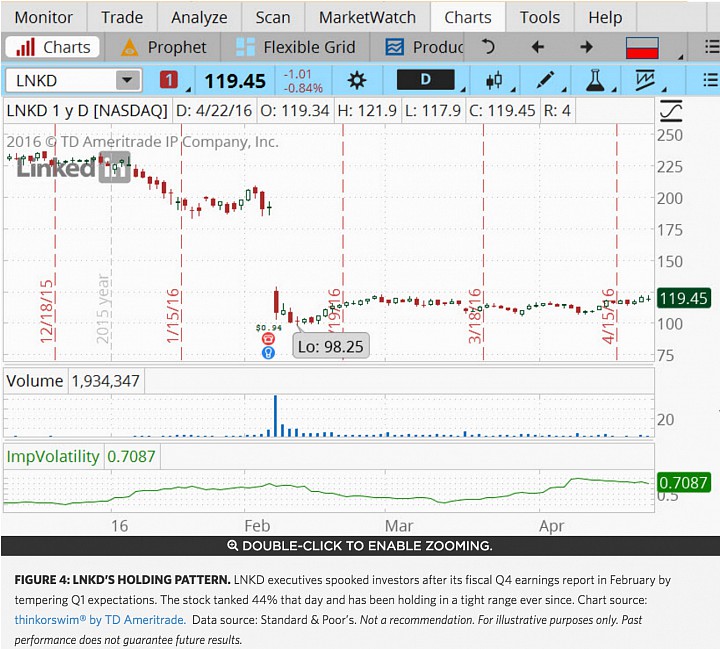Screen dimensions: 720x649
Task: Open the studies flask icon
Action: [595, 80]
